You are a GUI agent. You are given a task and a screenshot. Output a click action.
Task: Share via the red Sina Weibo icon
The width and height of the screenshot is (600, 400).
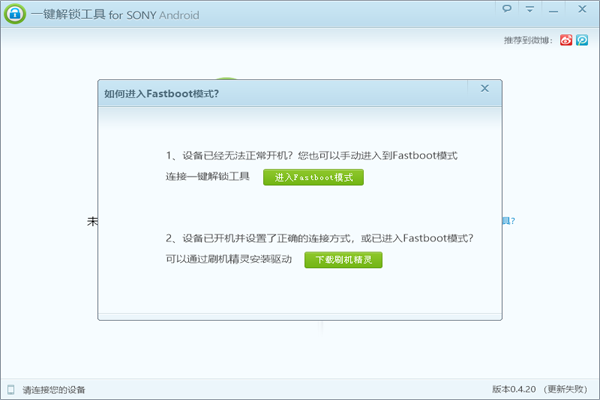pos(566,40)
